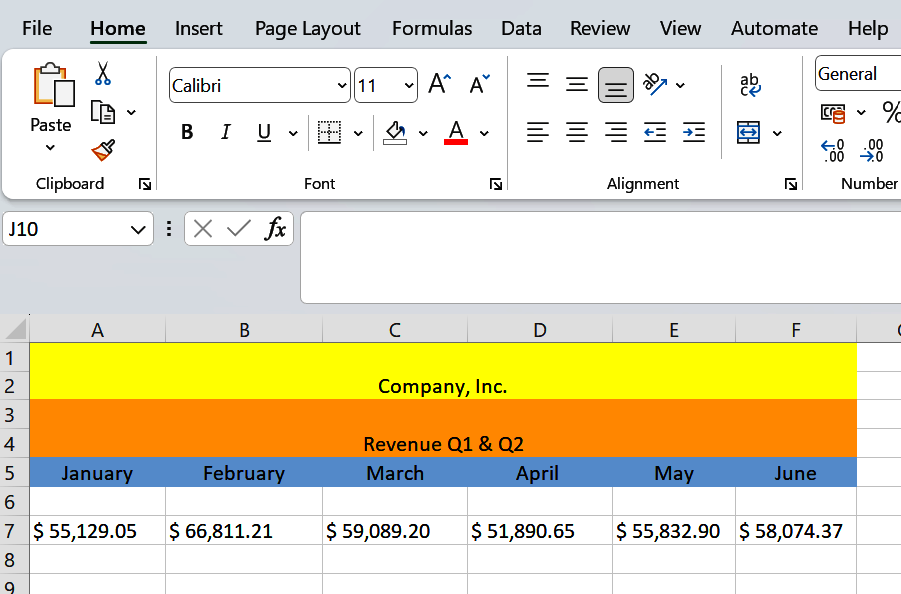This screenshot has height=594, width=901.
Task: Open the Font settings dialog launcher
Action: 495,184
